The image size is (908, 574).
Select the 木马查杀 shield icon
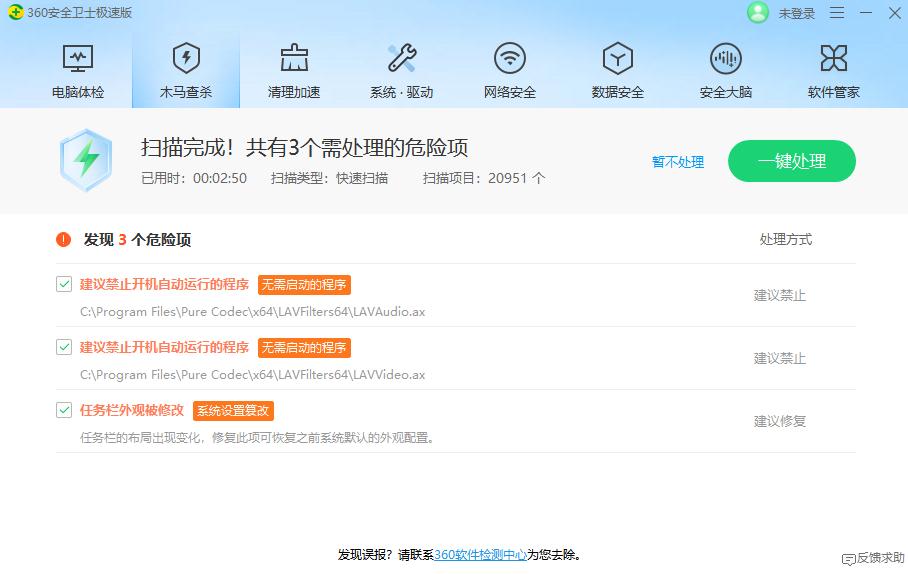[186, 58]
